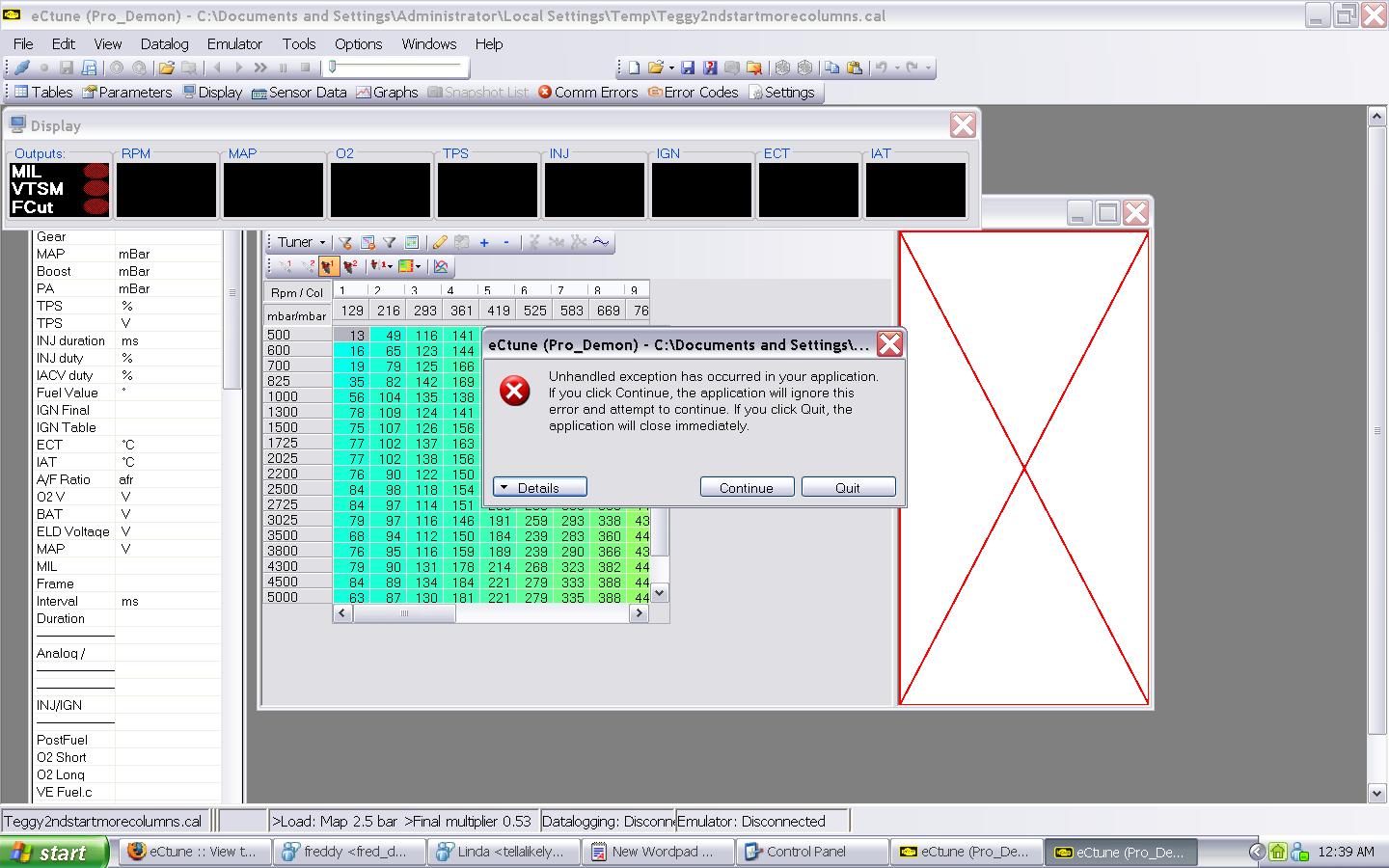The image size is (1389, 868).
Task: Switch to Control Panel taskbar item
Action: (x=812, y=852)
